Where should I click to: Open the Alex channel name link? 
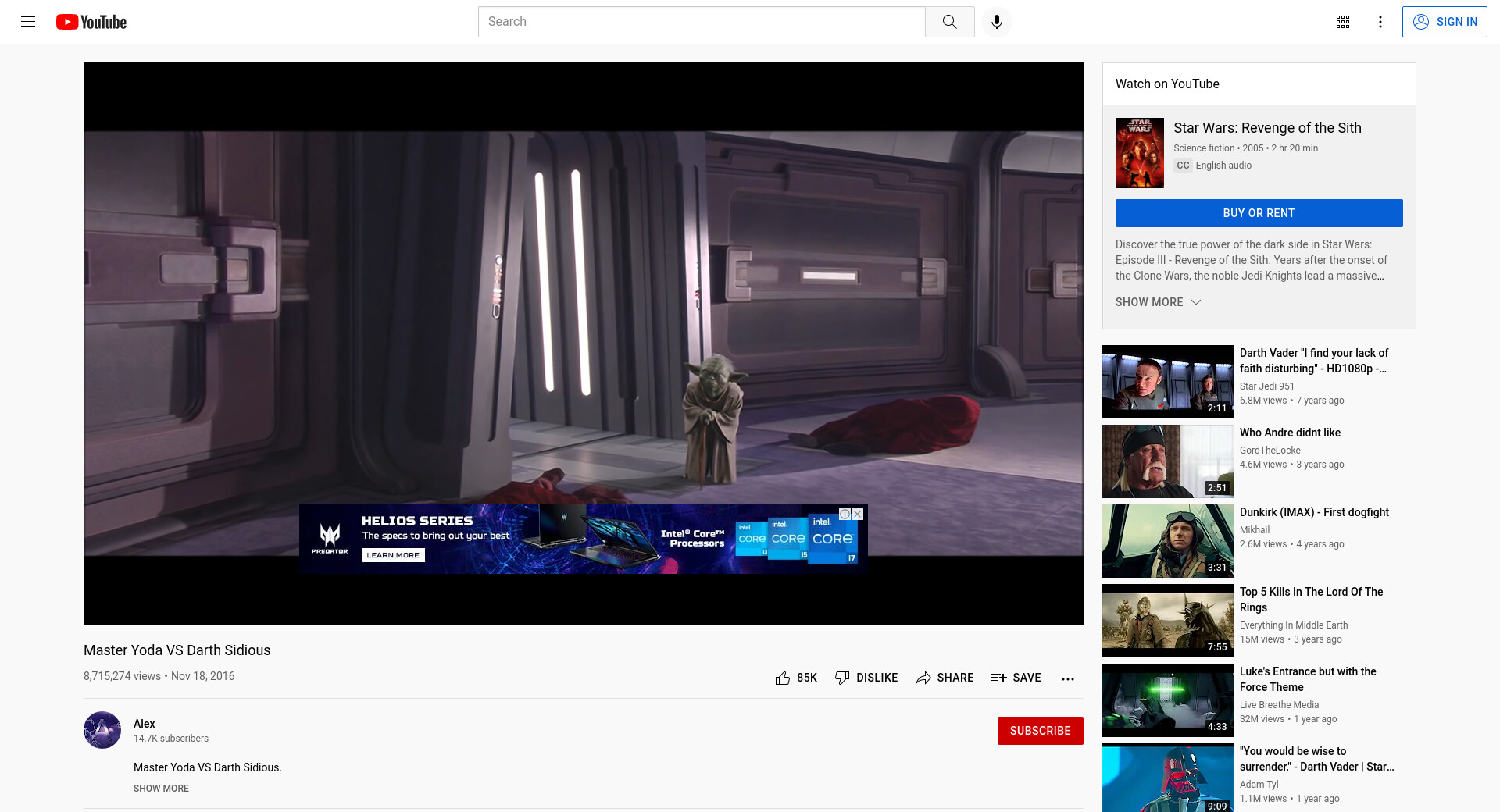tap(144, 724)
